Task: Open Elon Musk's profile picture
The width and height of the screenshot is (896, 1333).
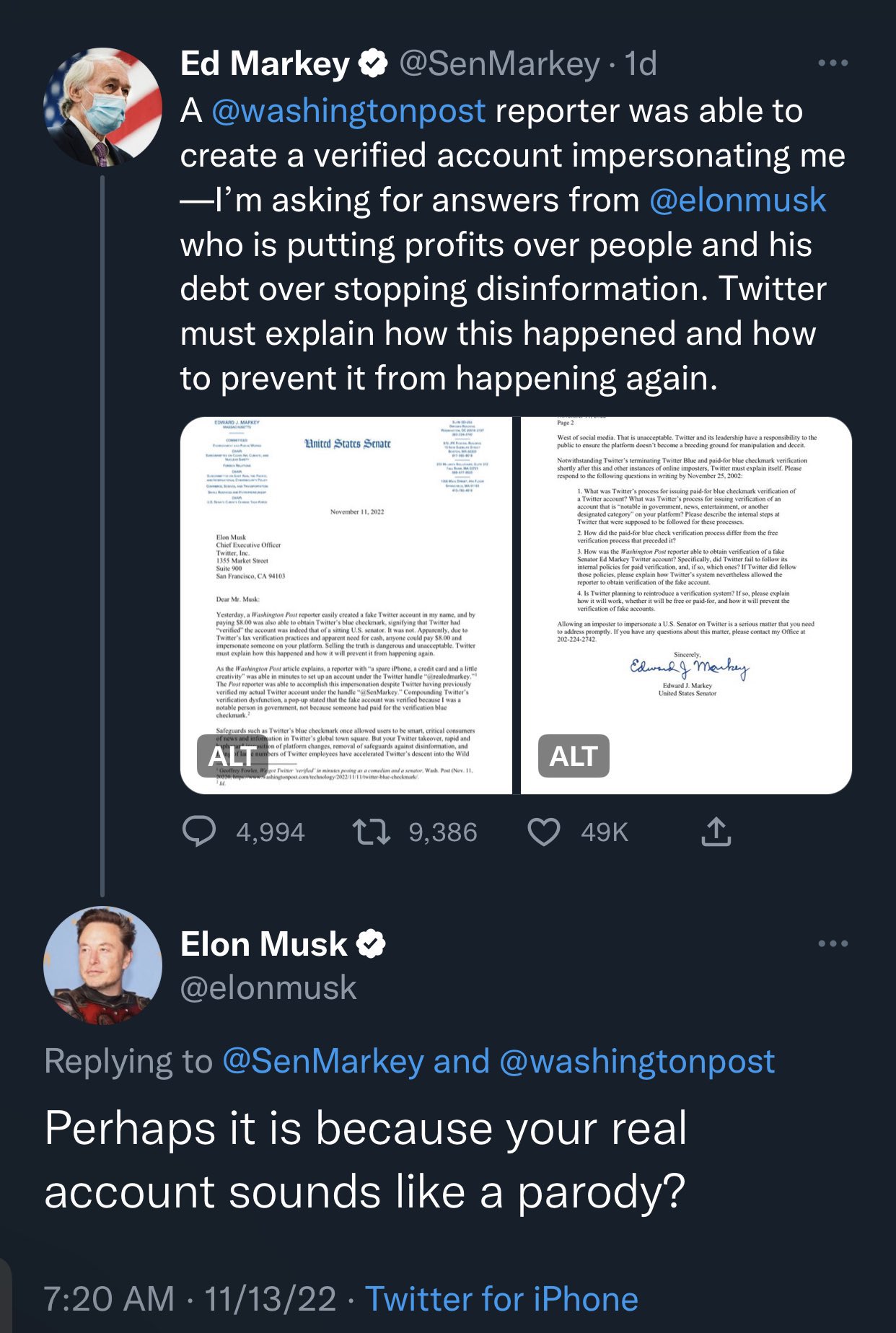Action: (102, 965)
